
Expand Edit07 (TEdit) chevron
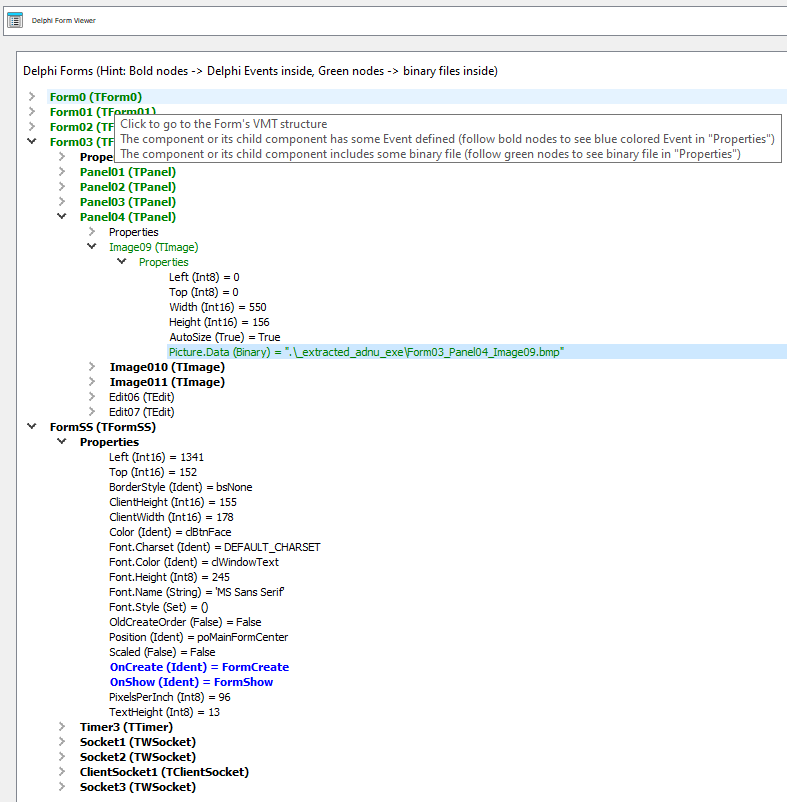coord(92,411)
